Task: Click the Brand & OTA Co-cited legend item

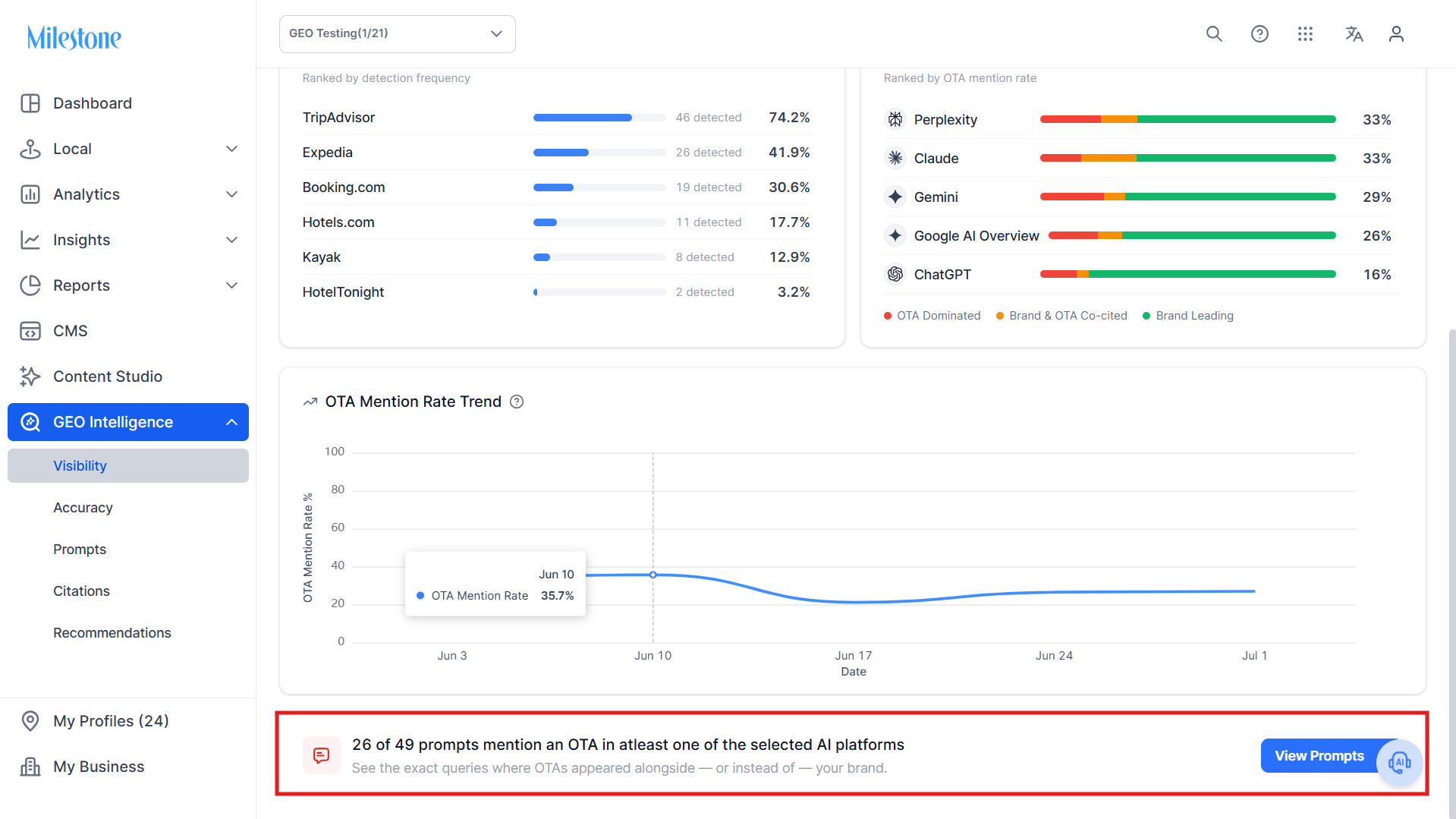Action: coord(1061,316)
